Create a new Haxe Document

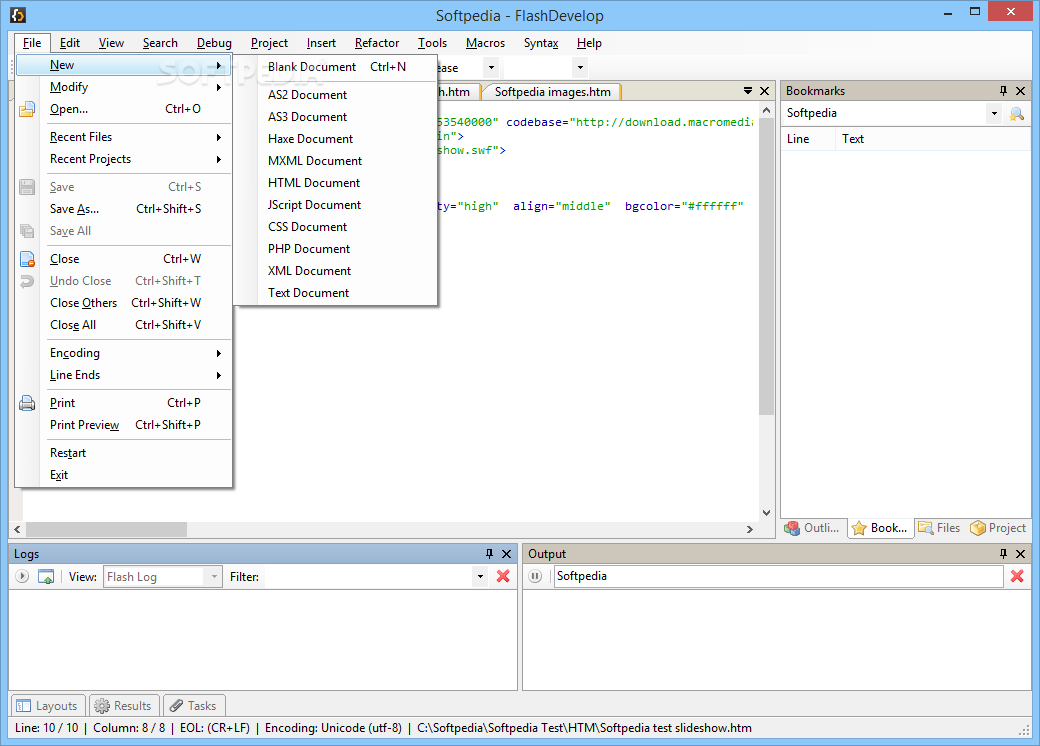tap(337, 139)
